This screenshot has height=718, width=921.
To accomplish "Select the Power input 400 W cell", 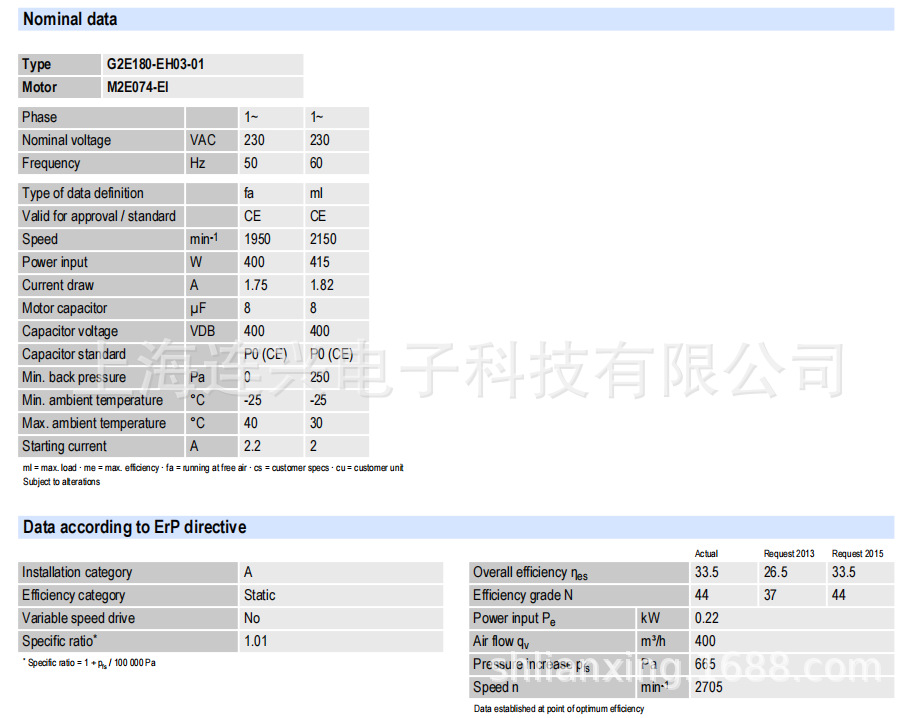I will [x=254, y=262].
